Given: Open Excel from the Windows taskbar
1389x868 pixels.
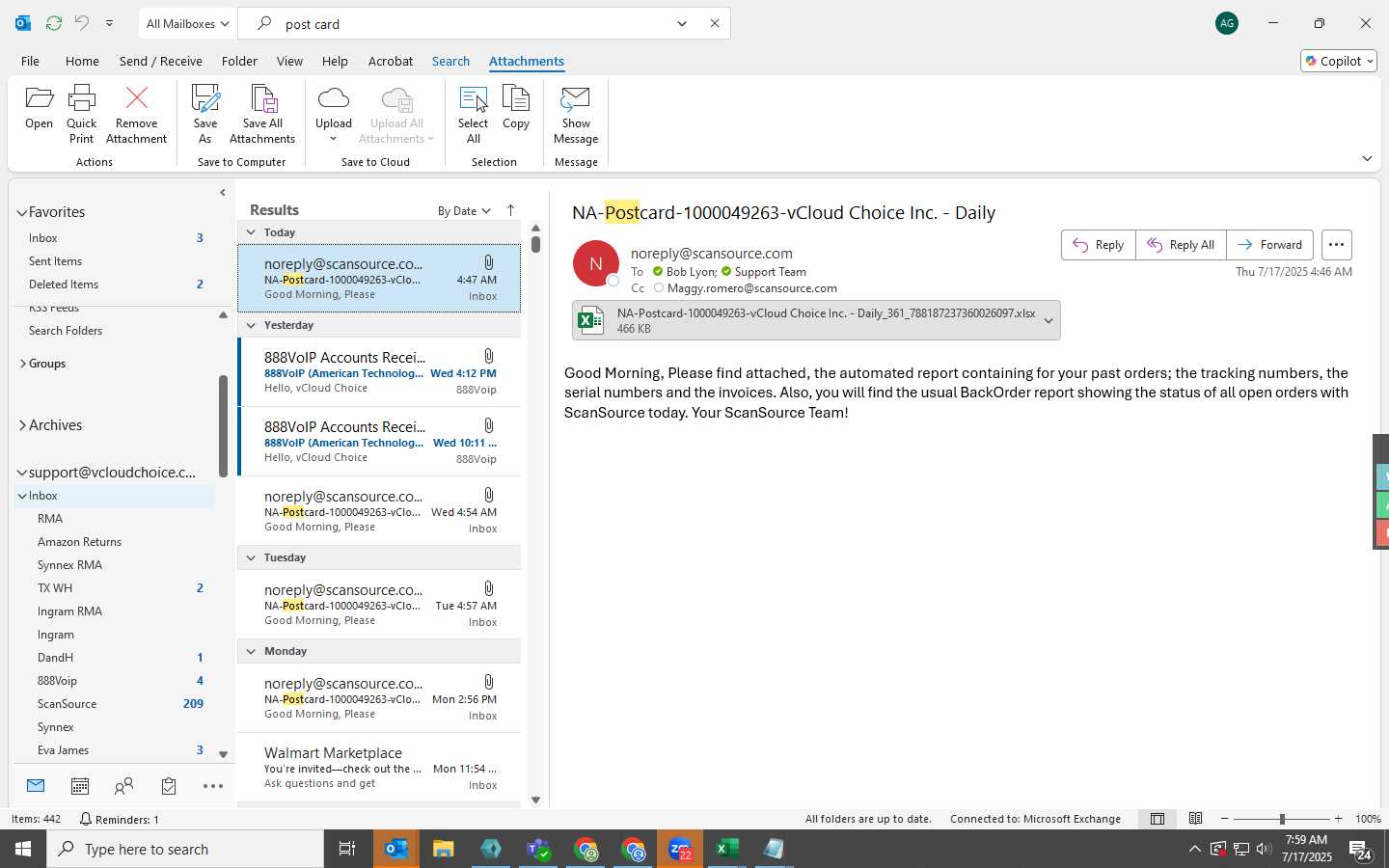Looking at the screenshot, I should 727,849.
